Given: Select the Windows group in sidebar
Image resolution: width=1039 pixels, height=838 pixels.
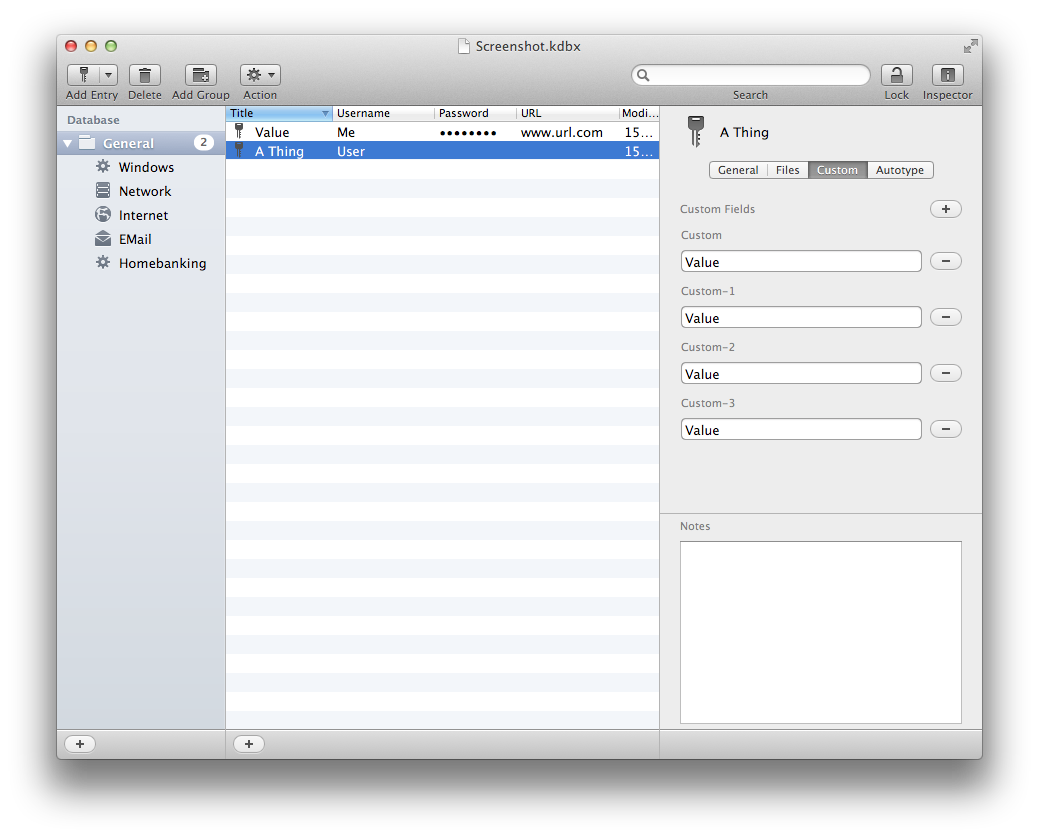Looking at the screenshot, I should pos(146,167).
